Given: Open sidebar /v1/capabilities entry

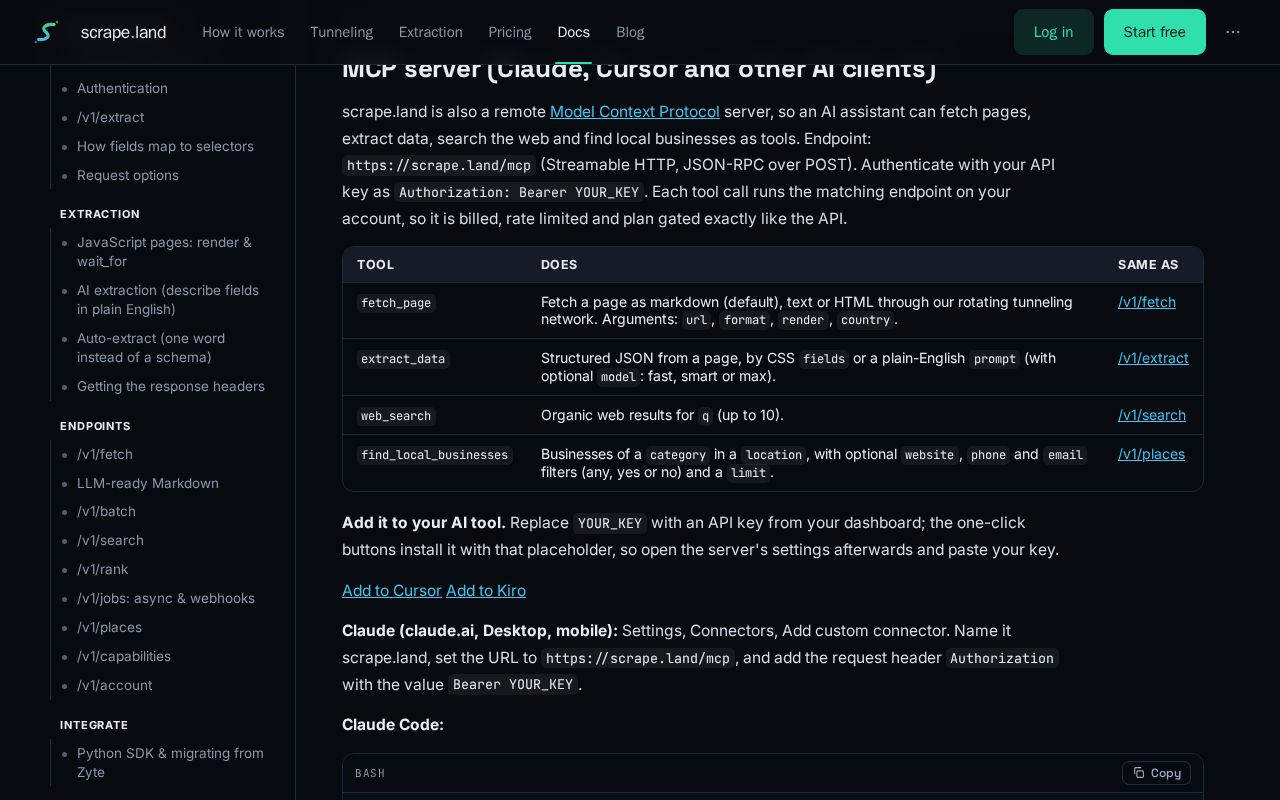Looking at the screenshot, I should click(124, 656).
